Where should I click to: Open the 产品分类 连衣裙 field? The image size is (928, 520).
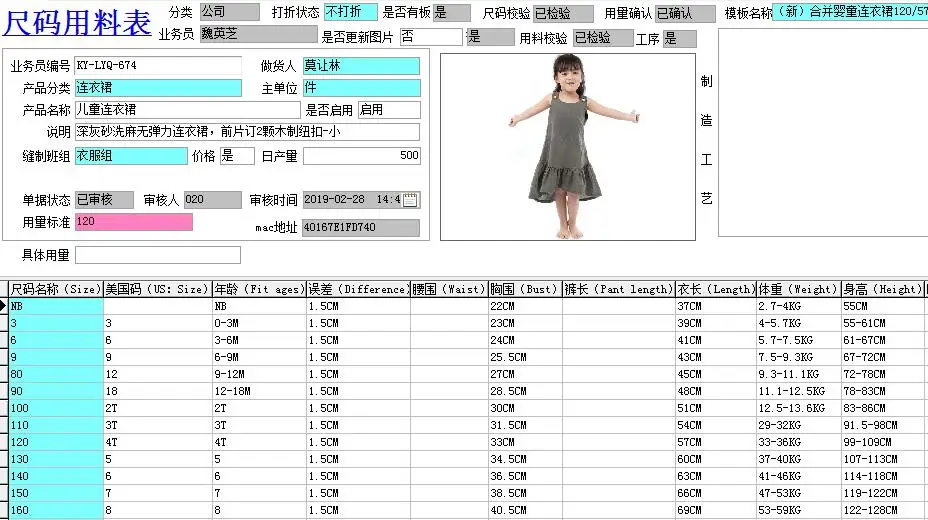158,88
